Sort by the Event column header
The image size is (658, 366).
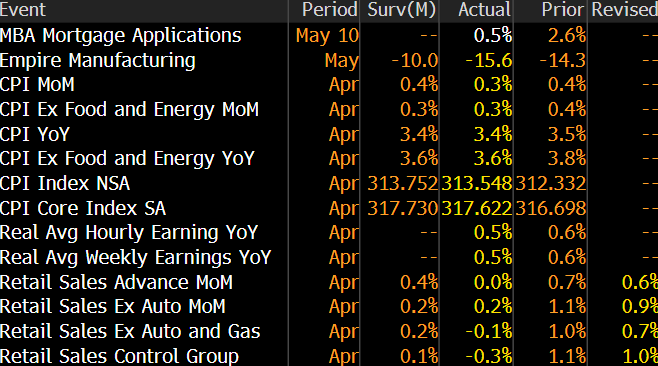23,10
